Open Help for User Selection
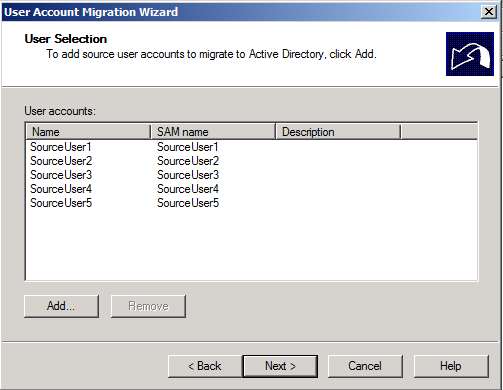The height and width of the screenshot is (390, 503). click(x=451, y=366)
